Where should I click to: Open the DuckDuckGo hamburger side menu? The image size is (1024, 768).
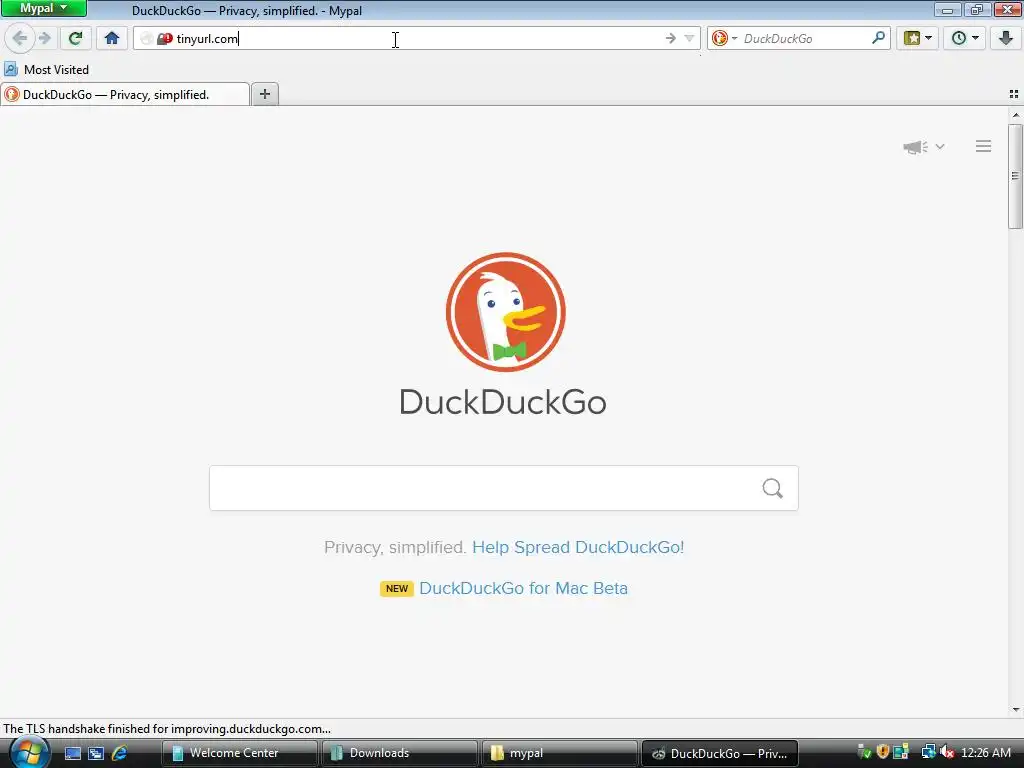point(984,146)
